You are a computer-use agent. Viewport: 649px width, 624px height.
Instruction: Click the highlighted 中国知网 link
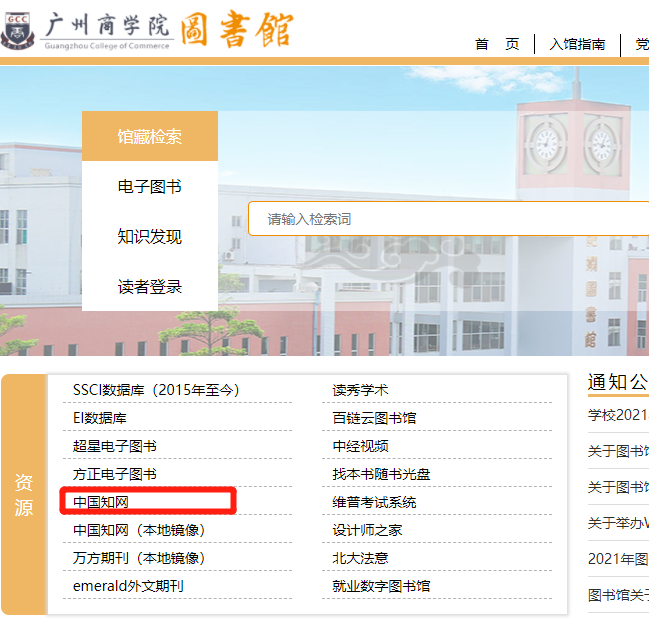(x=102, y=502)
